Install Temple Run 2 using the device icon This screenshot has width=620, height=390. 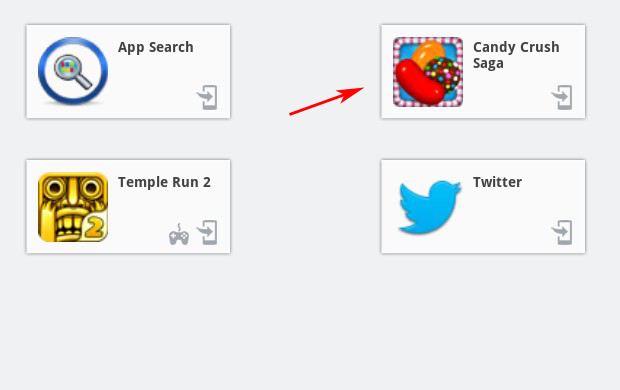coord(207,233)
